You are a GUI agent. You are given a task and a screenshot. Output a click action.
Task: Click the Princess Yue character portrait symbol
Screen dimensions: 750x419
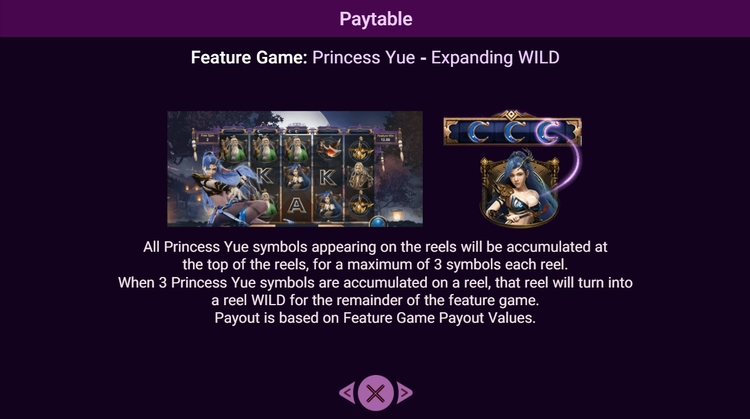pos(520,188)
